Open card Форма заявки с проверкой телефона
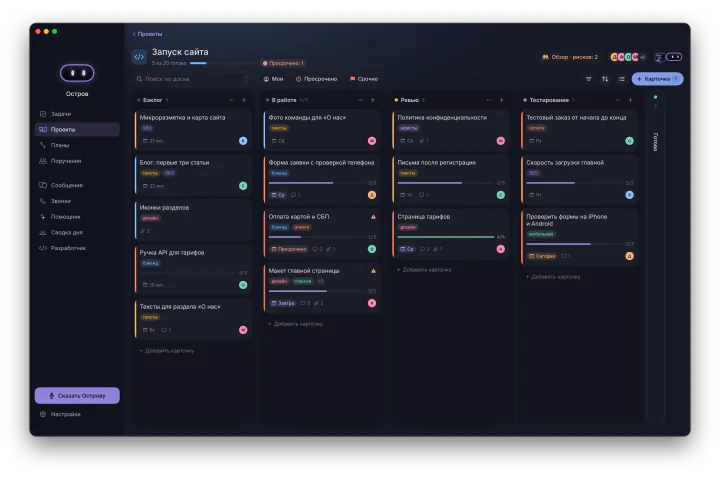 pyautogui.click(x=322, y=179)
